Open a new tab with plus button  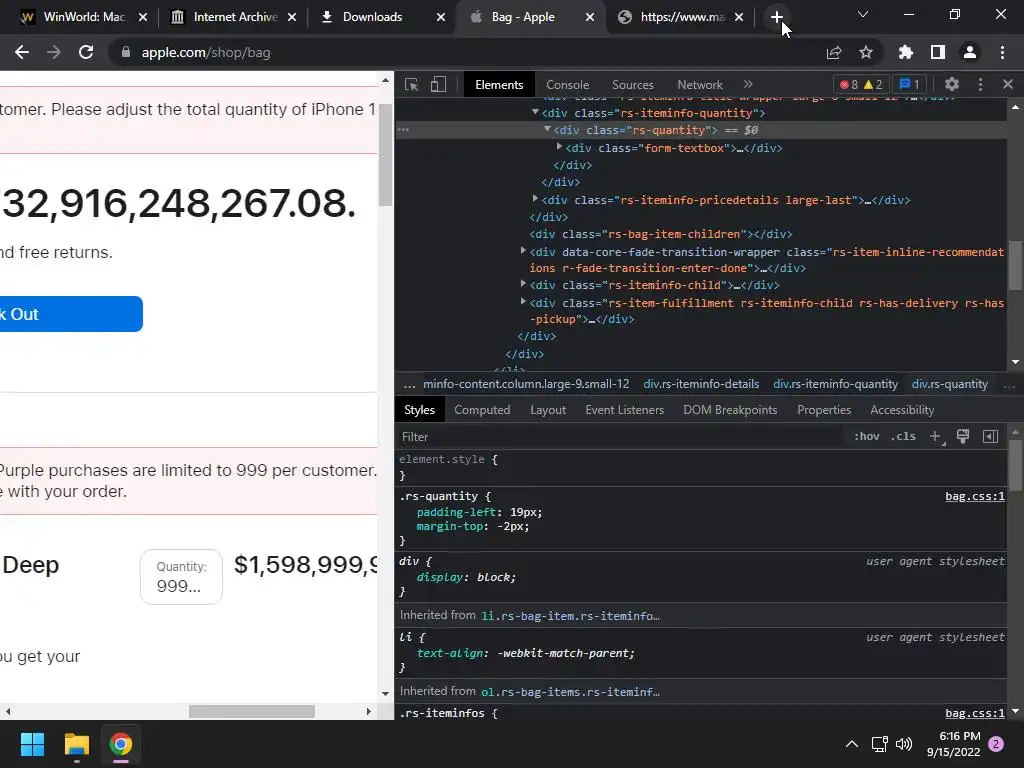(776, 17)
